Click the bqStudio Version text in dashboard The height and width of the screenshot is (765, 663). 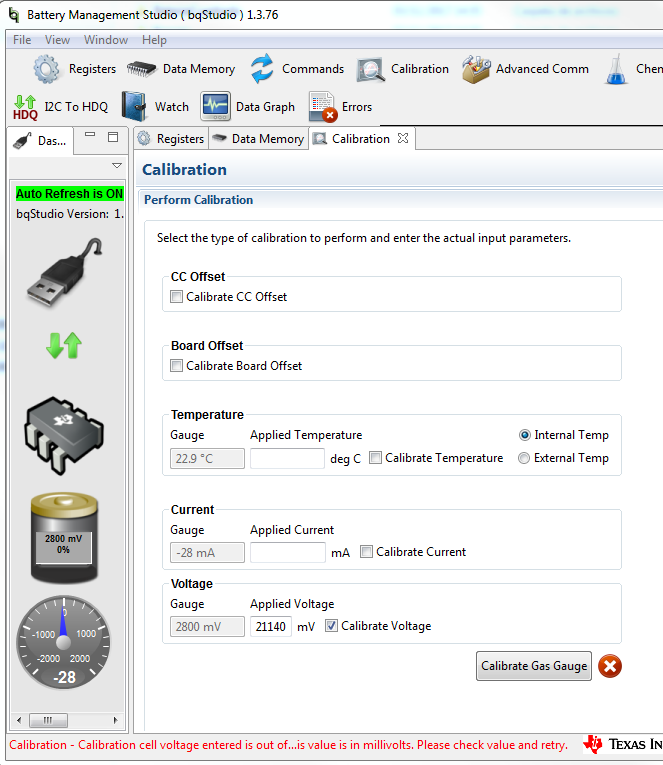click(70, 214)
